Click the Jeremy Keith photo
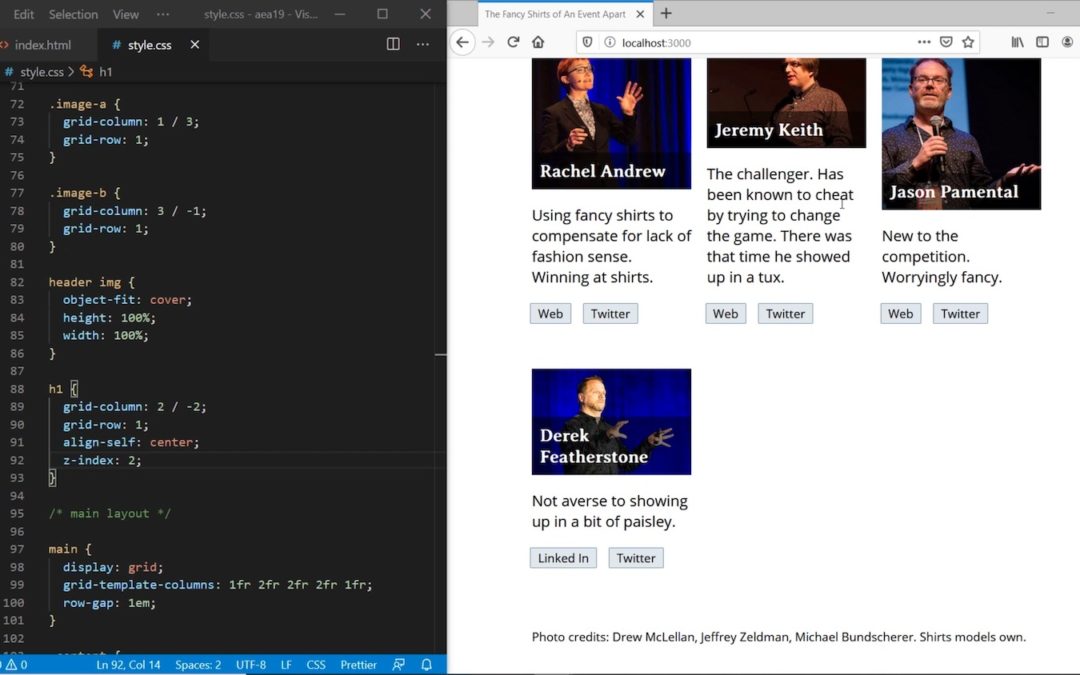Screen dimensions: 1080x675 pyautogui.click(x=786, y=103)
